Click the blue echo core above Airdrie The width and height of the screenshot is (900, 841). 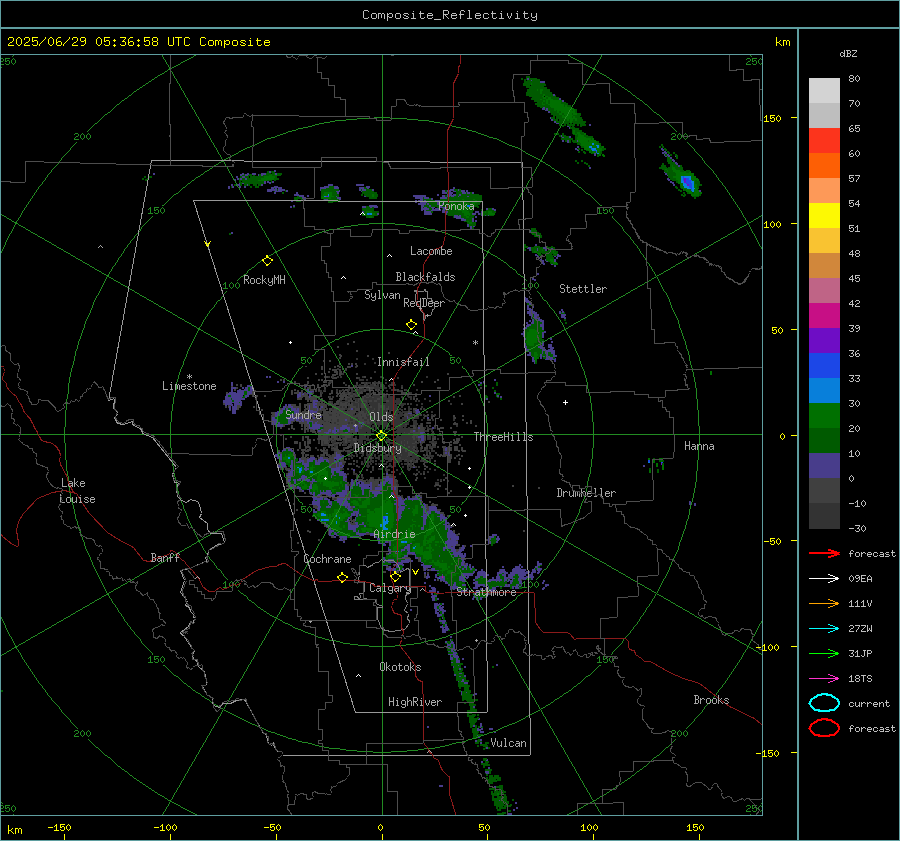point(385,521)
